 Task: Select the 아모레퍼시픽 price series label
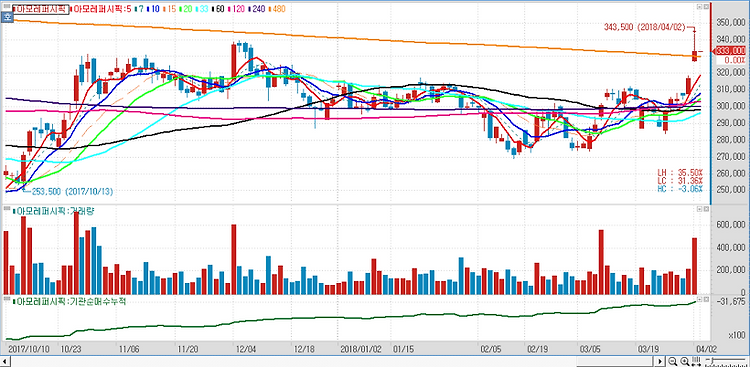pyautogui.click(x=41, y=9)
